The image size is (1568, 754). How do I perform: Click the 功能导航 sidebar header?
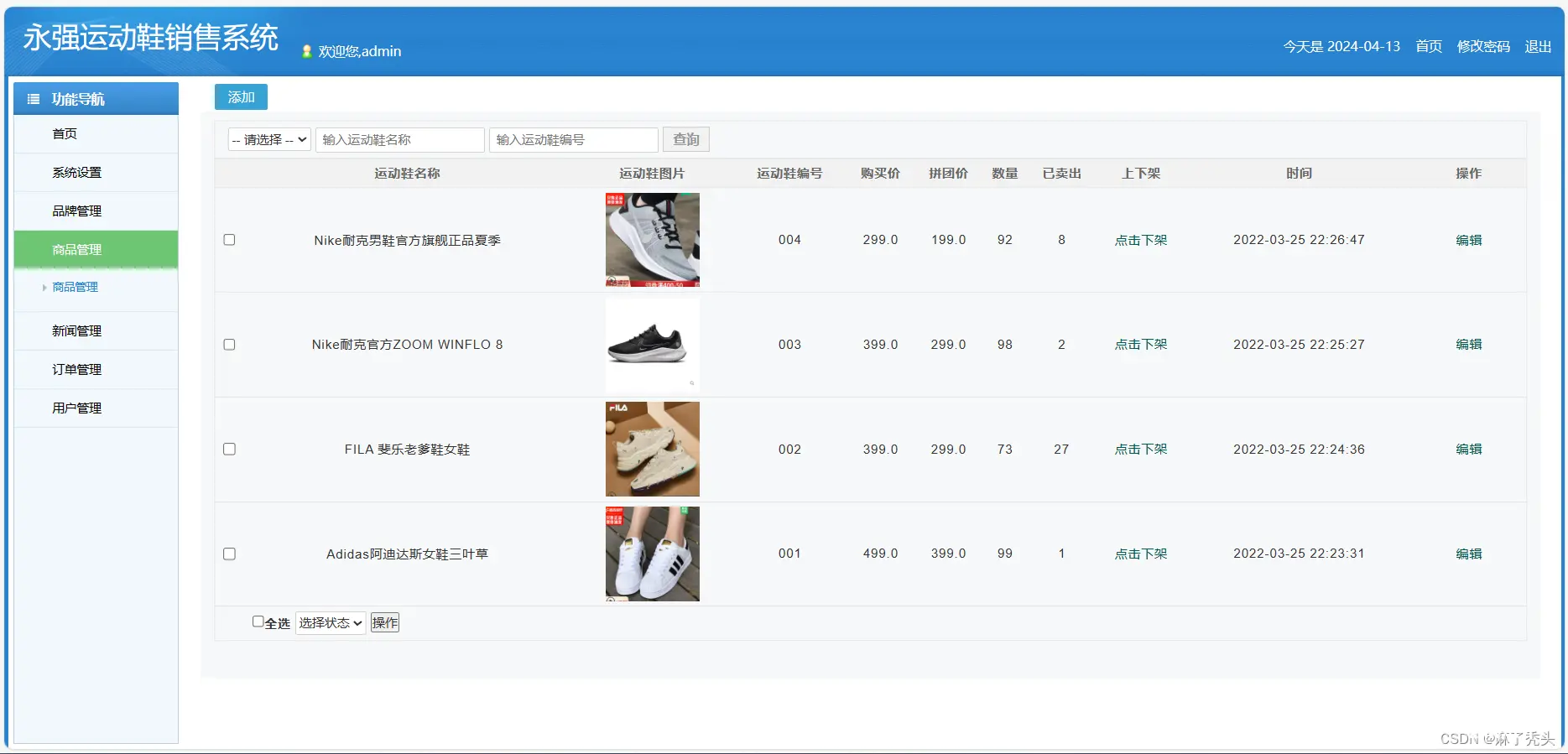point(96,98)
